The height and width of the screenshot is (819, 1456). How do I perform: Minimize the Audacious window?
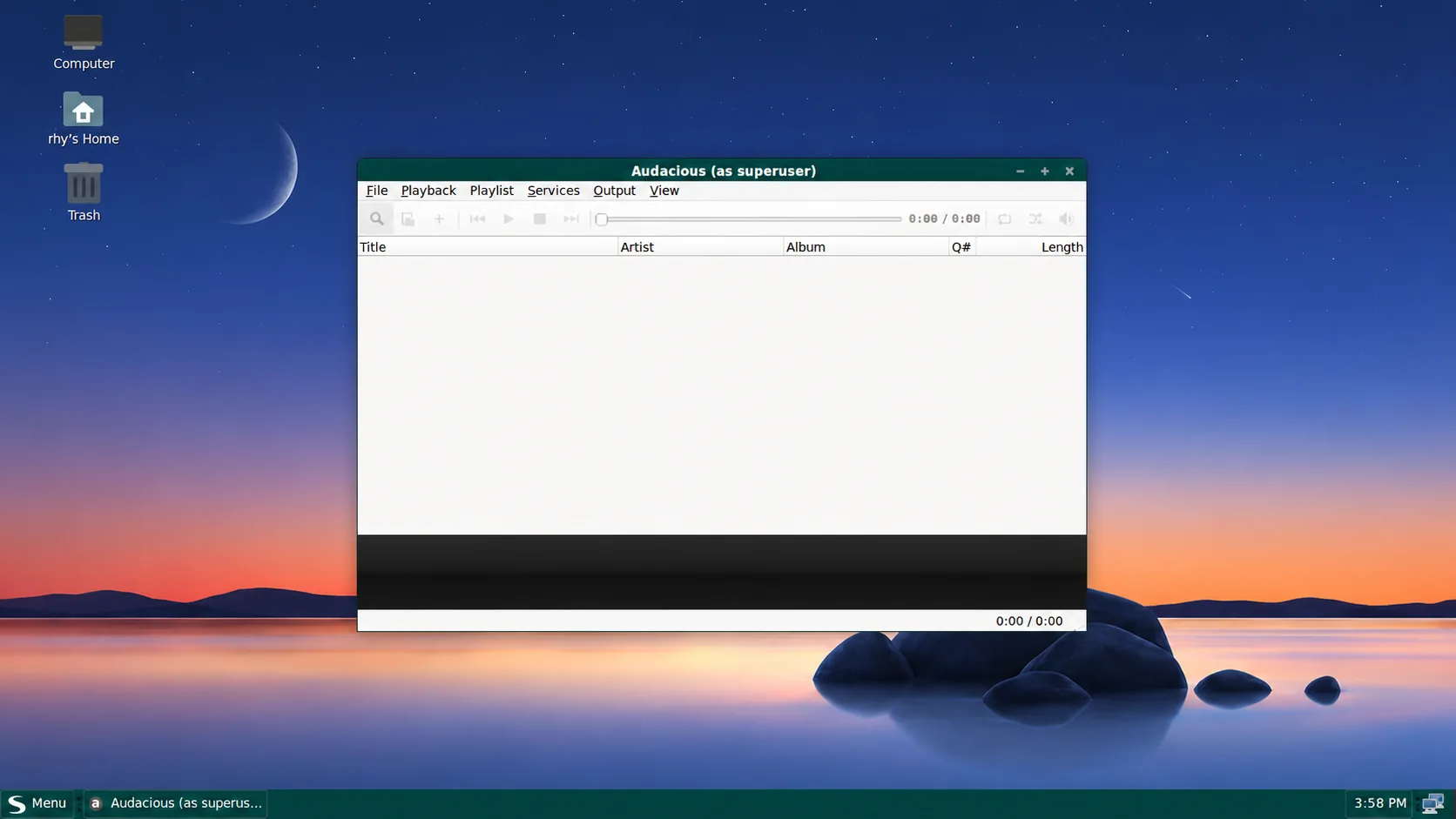[1020, 171]
